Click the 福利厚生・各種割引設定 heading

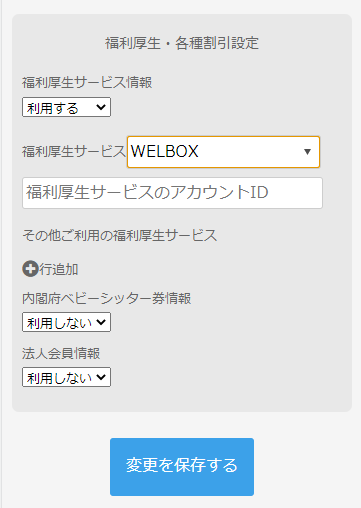(x=182, y=43)
